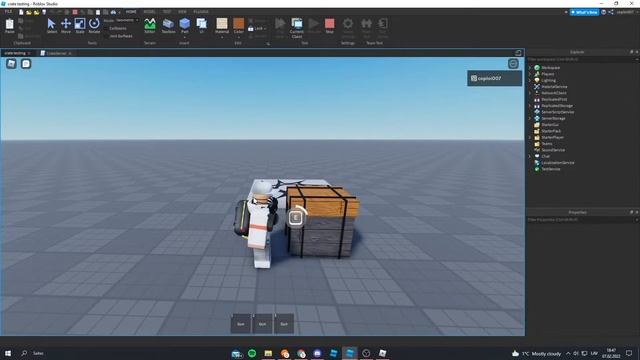Screen dimensions: 640x360
Task: Open the Lock dropdown arrow
Action: tap(265, 29)
